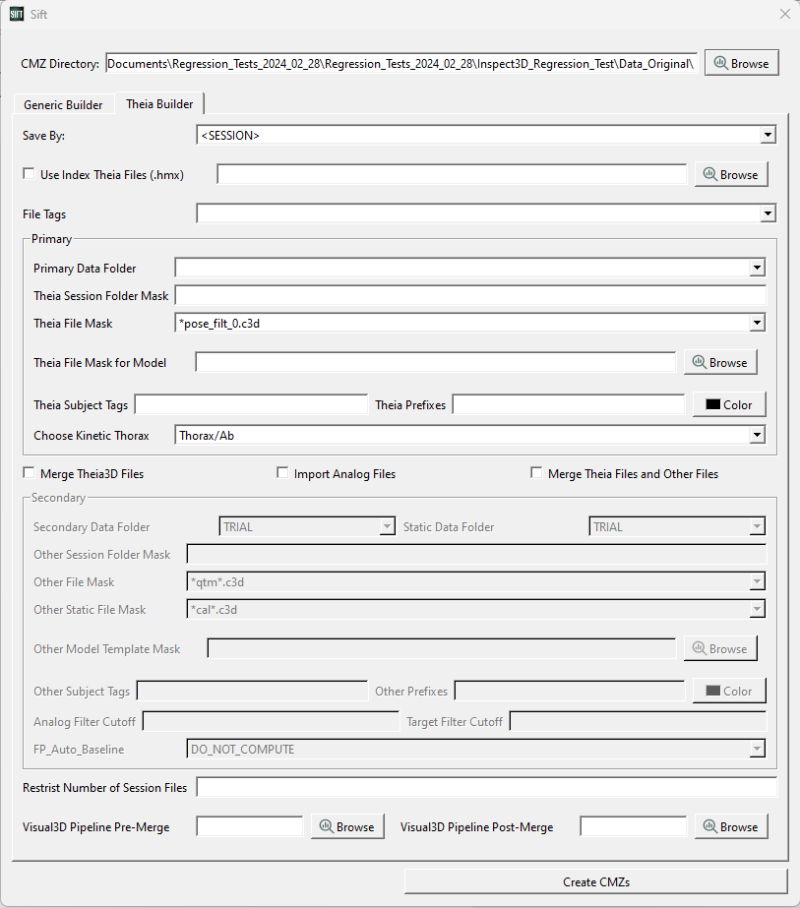
Task: Click the Other Session Folder Mask field
Action: (476, 554)
